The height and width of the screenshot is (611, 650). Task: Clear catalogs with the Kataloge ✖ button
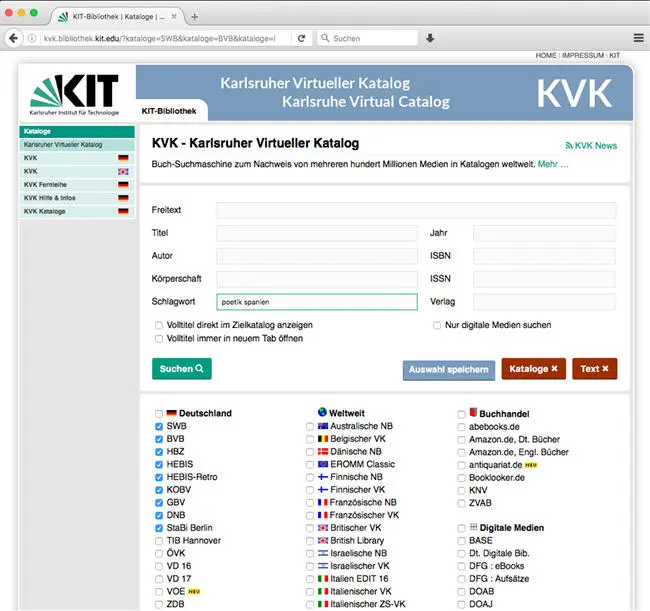pyautogui.click(x=534, y=369)
